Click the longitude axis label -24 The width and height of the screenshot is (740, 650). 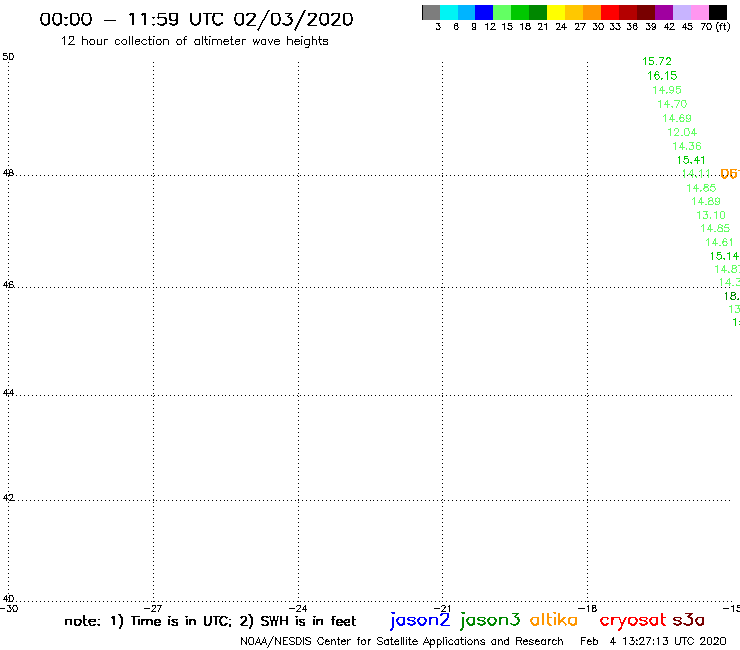point(298,608)
